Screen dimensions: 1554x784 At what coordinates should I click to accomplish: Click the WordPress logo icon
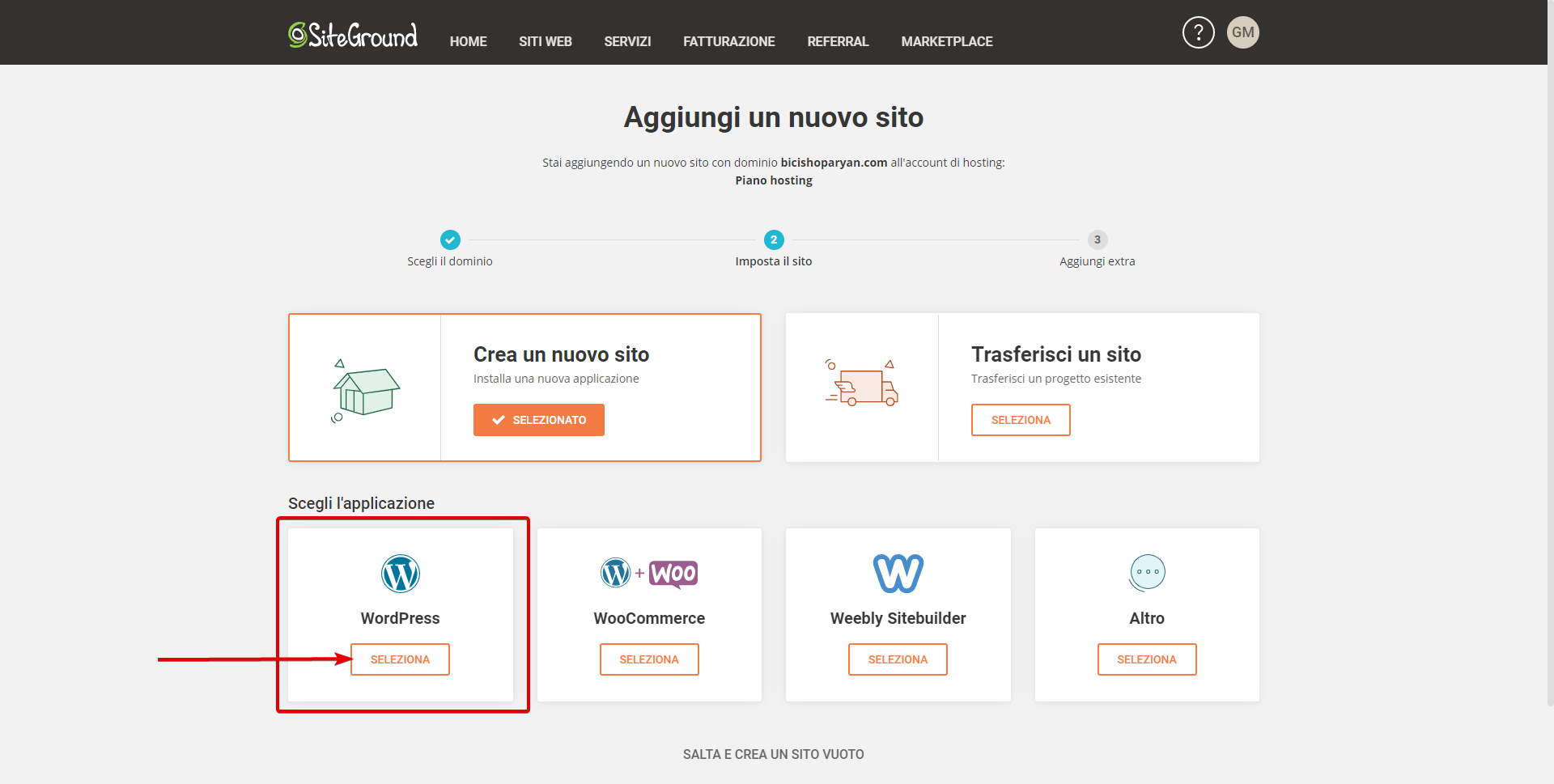400,574
